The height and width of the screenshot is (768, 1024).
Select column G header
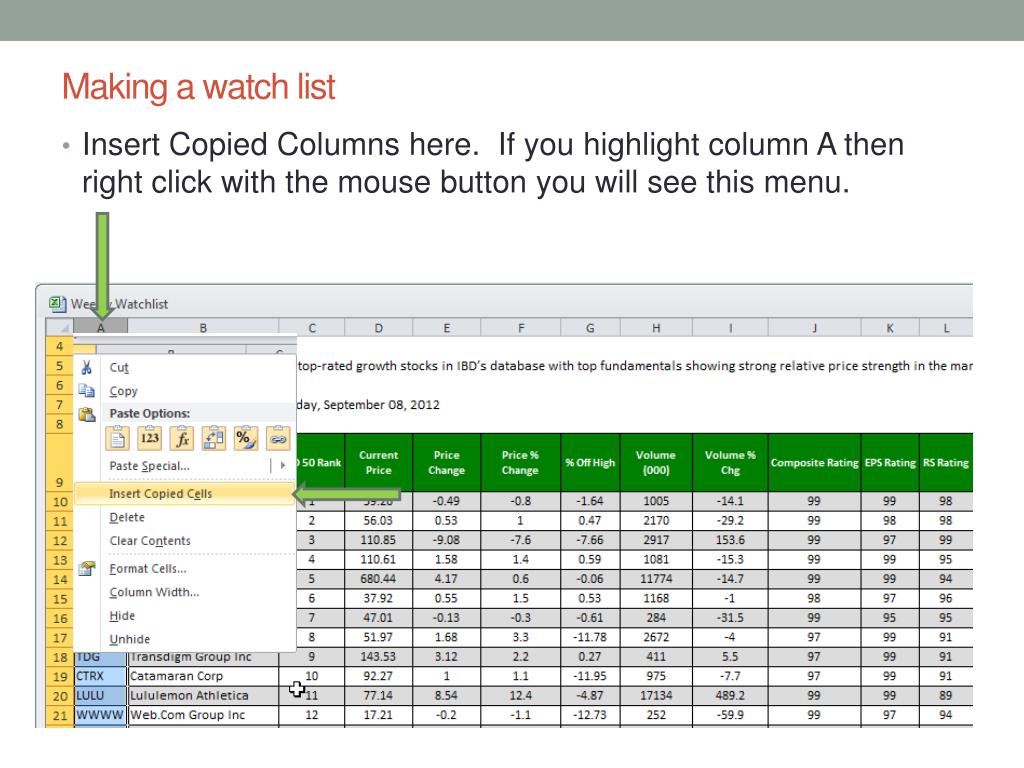pyautogui.click(x=590, y=328)
